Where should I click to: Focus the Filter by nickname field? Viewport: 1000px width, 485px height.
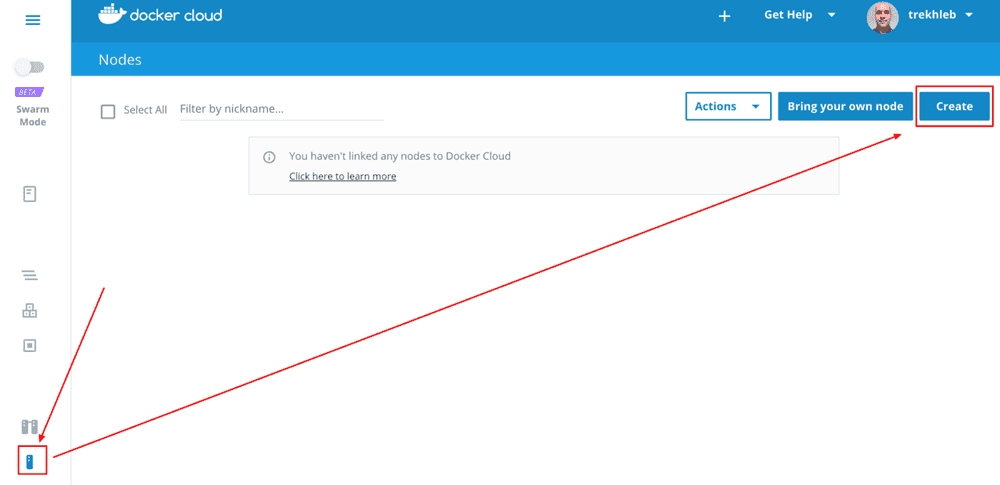coord(282,109)
